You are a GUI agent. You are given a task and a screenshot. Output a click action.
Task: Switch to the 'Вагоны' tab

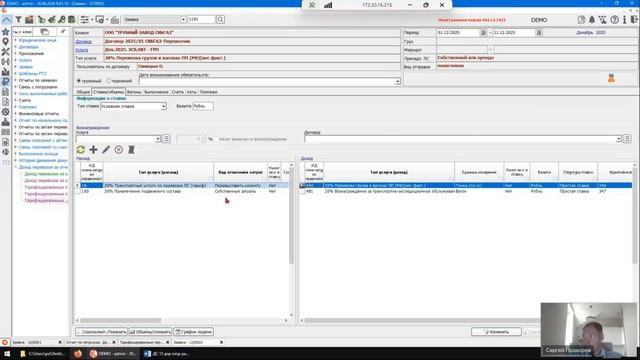click(x=134, y=92)
